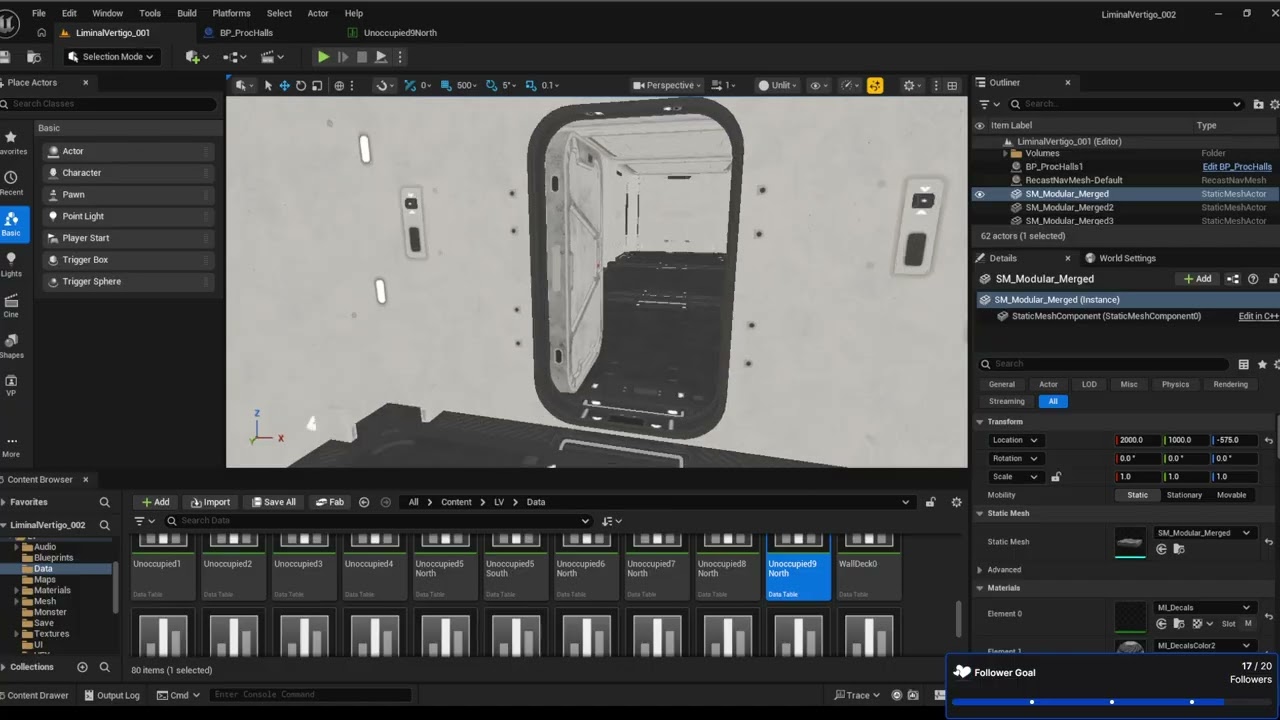
Task: Click the Outliner settings gear icon
Action: (1273, 104)
